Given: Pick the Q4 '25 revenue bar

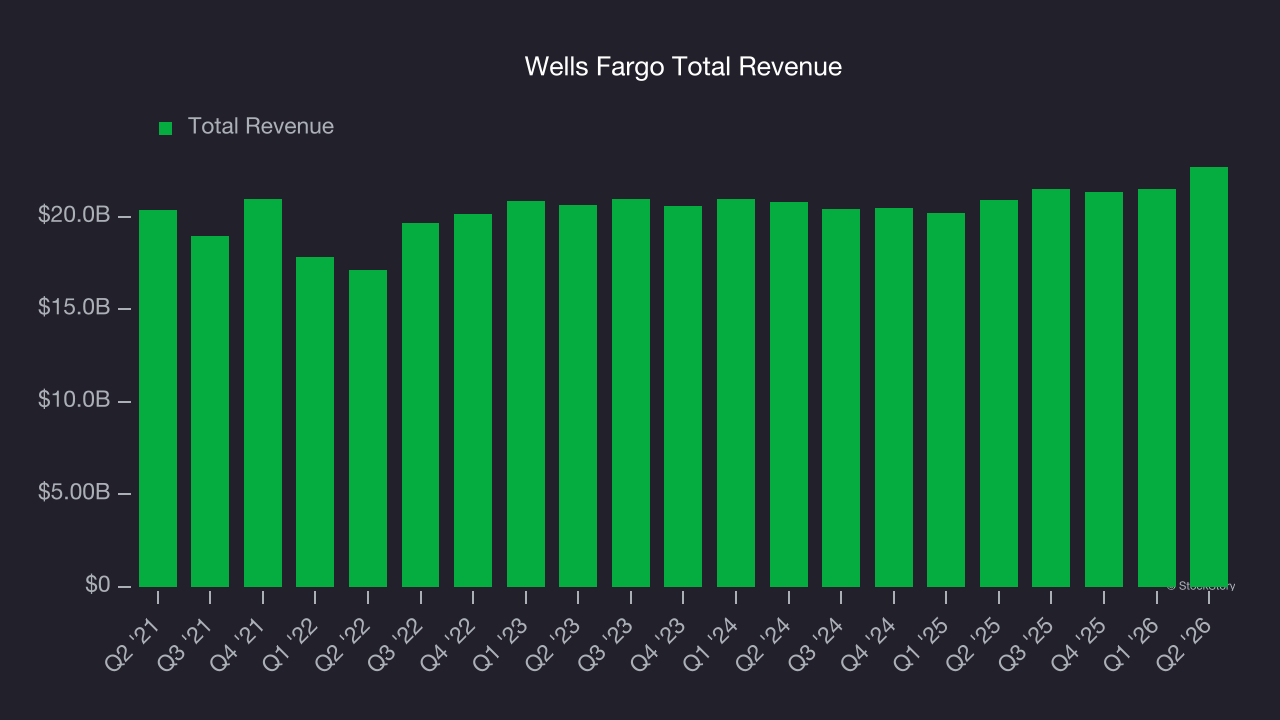Looking at the screenshot, I should 1104,389.
